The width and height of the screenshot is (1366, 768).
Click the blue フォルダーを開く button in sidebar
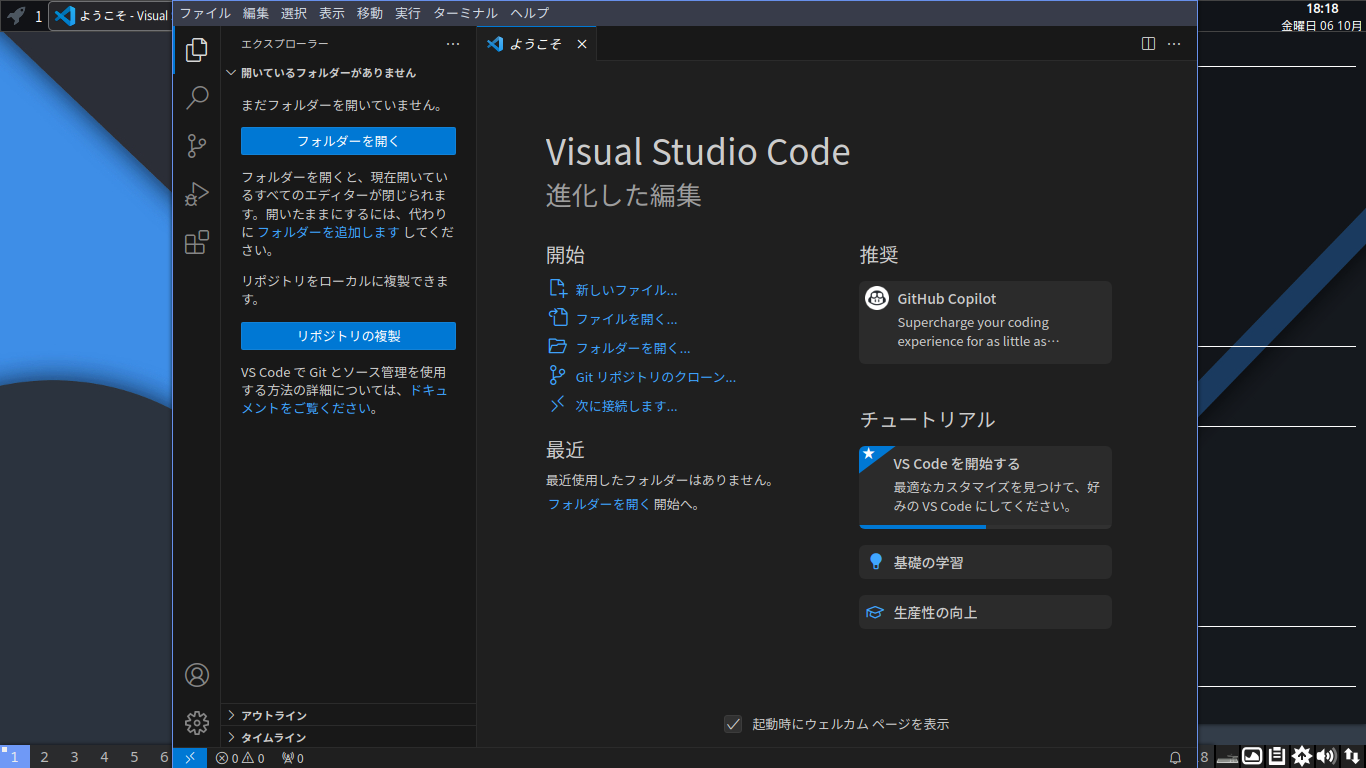click(348, 141)
